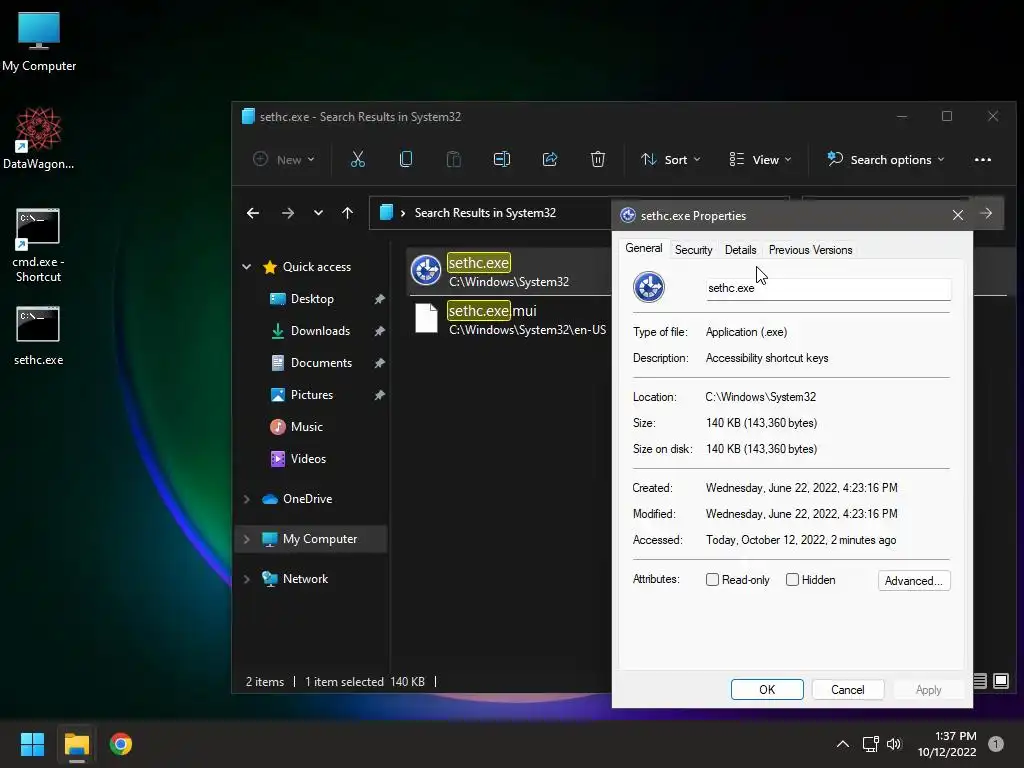
Task: Click the OK button in Properties
Action: point(767,690)
